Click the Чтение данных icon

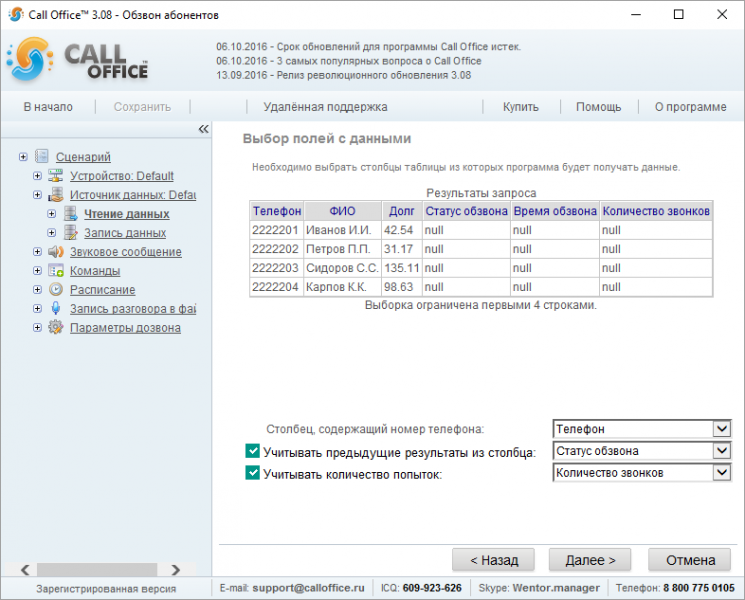click(71, 213)
